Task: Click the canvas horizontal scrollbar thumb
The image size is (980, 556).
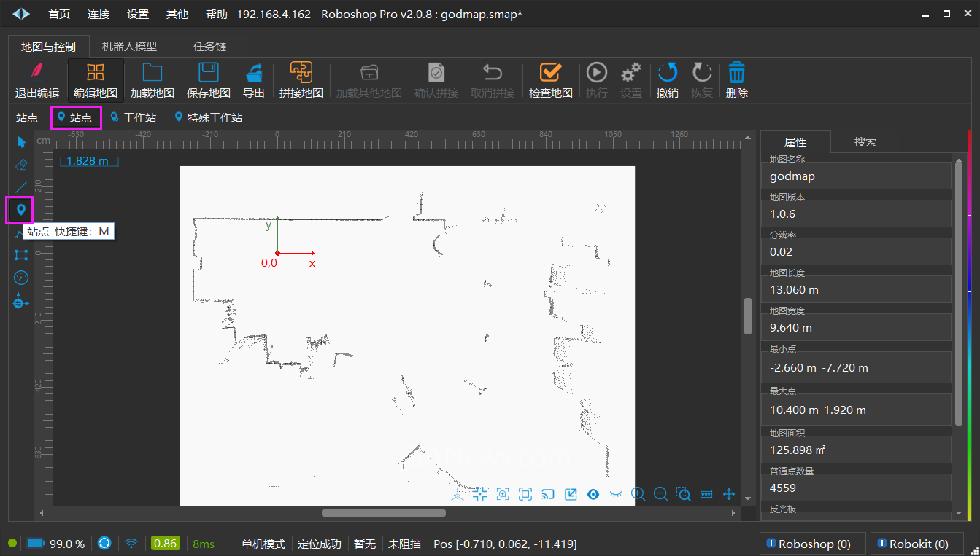Action: (x=384, y=513)
